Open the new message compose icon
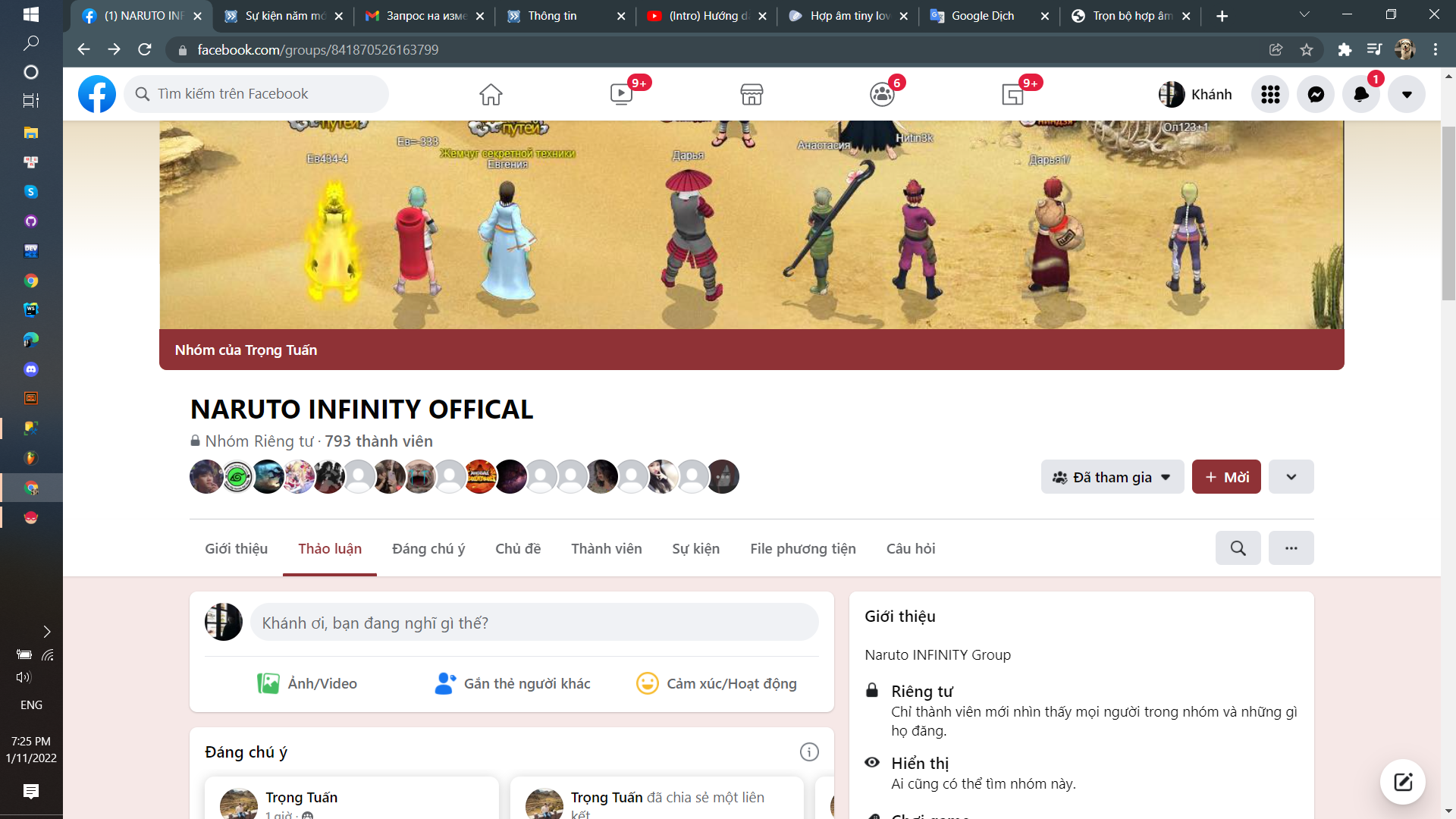This screenshot has width=1456, height=819. 1402,782
